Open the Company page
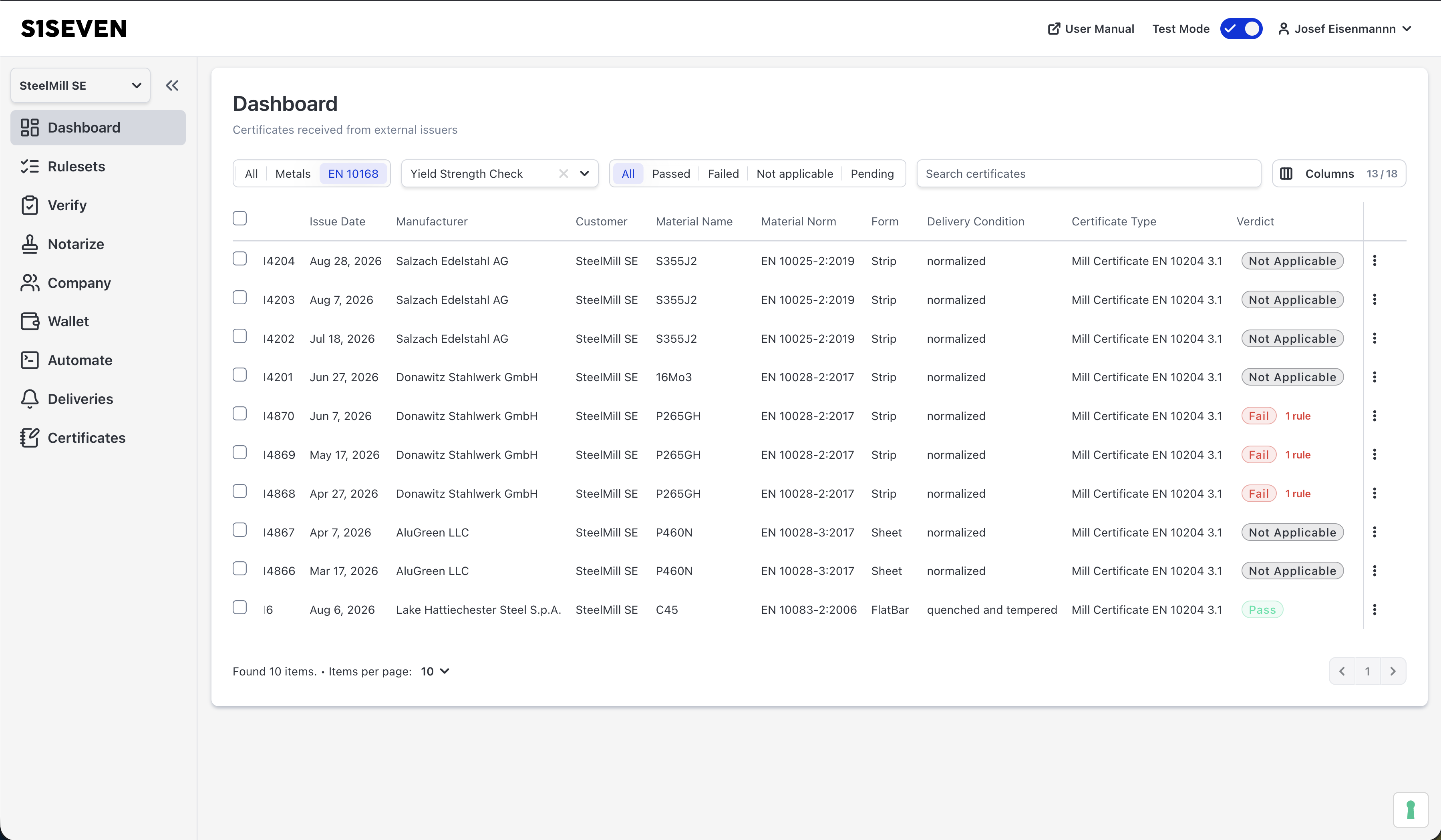 click(98, 283)
